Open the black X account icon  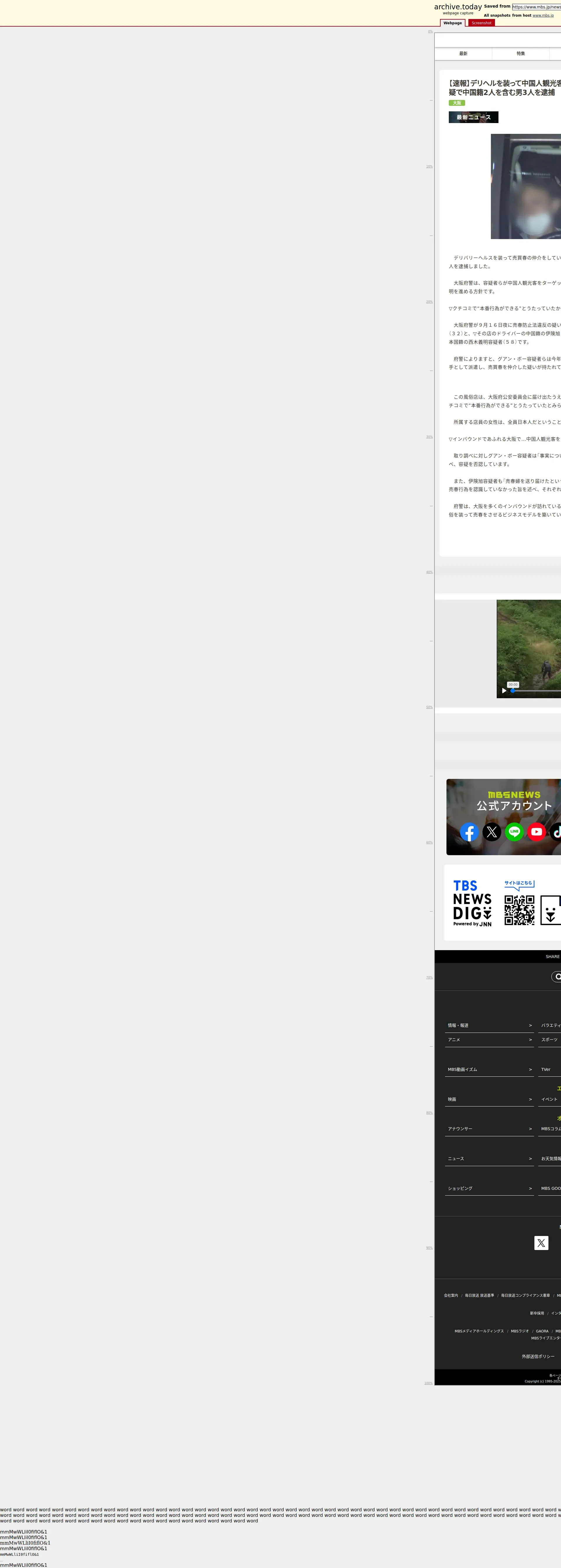pyautogui.click(x=492, y=831)
